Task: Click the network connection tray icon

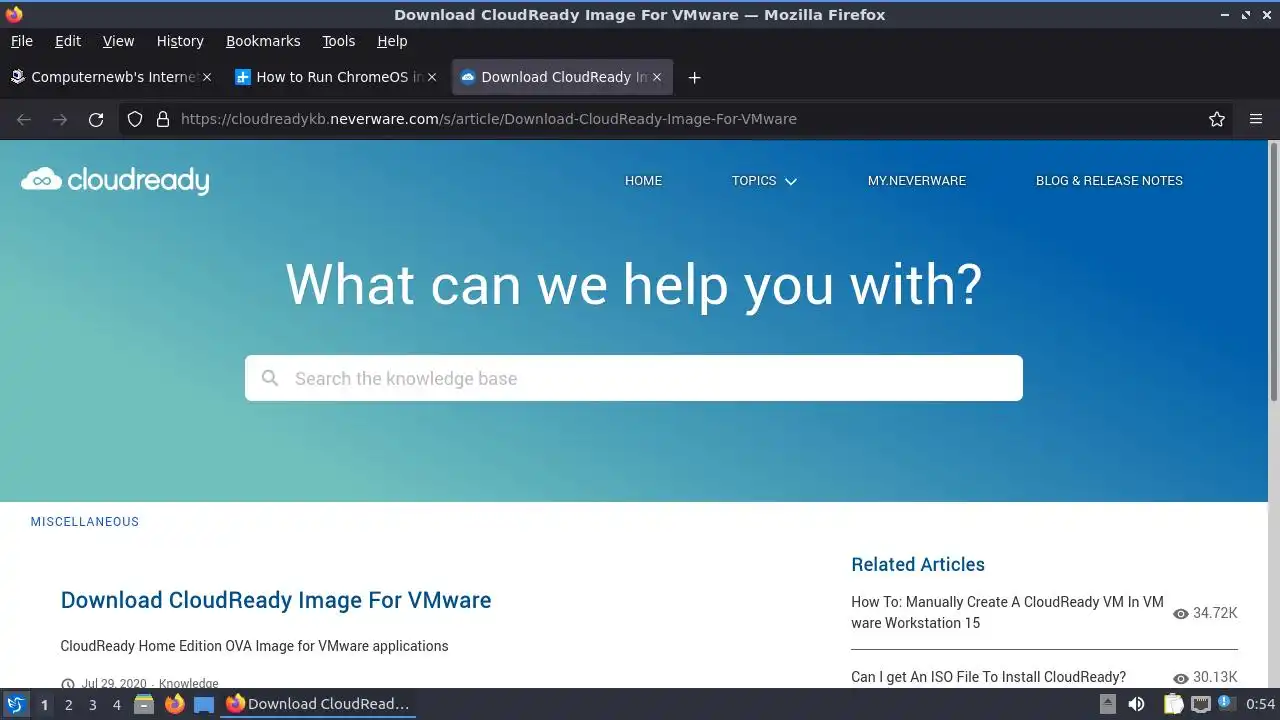Action: tap(1200, 704)
